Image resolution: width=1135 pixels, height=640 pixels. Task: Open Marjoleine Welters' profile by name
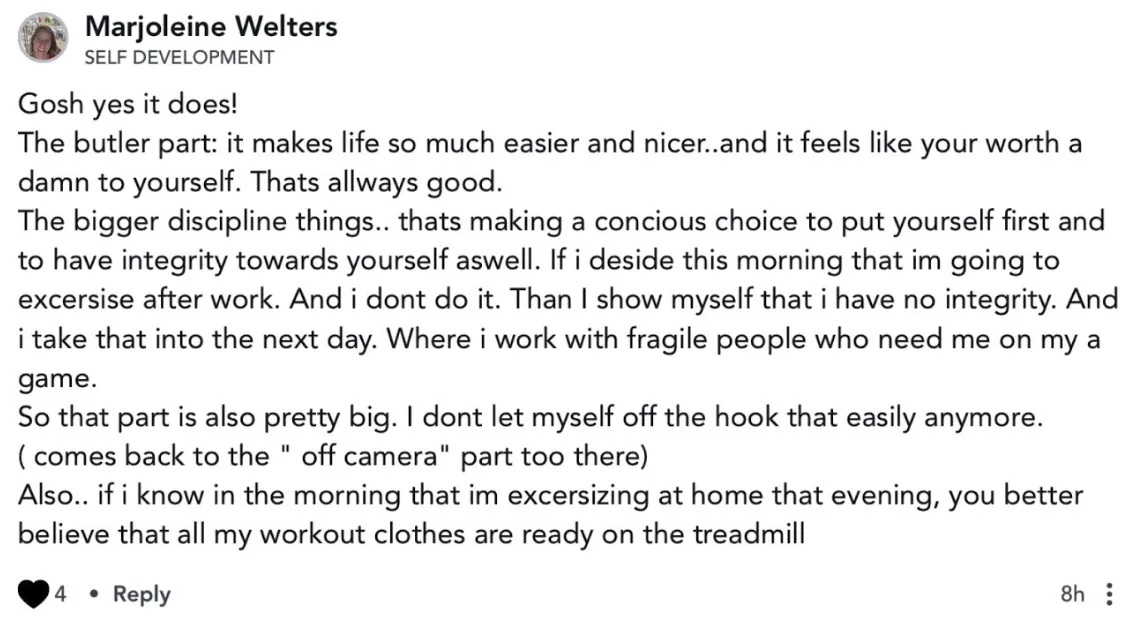pyautogui.click(x=211, y=27)
